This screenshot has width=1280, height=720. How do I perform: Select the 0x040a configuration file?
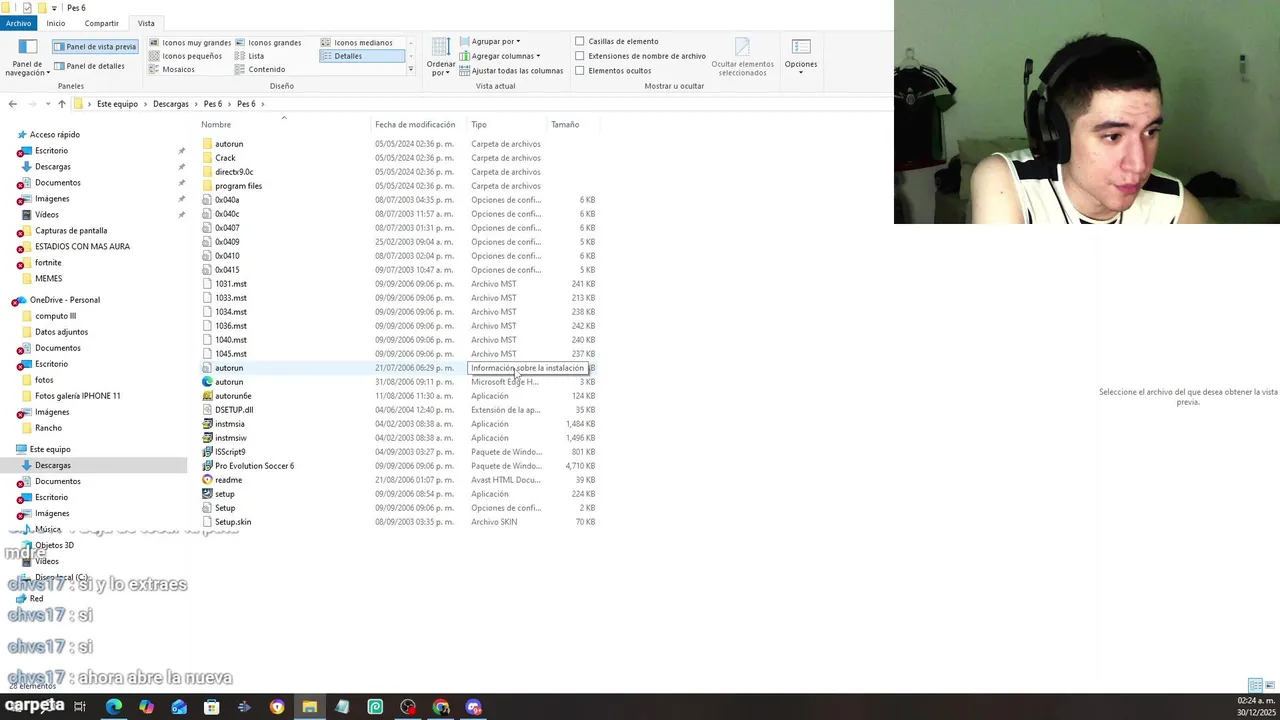(x=227, y=200)
